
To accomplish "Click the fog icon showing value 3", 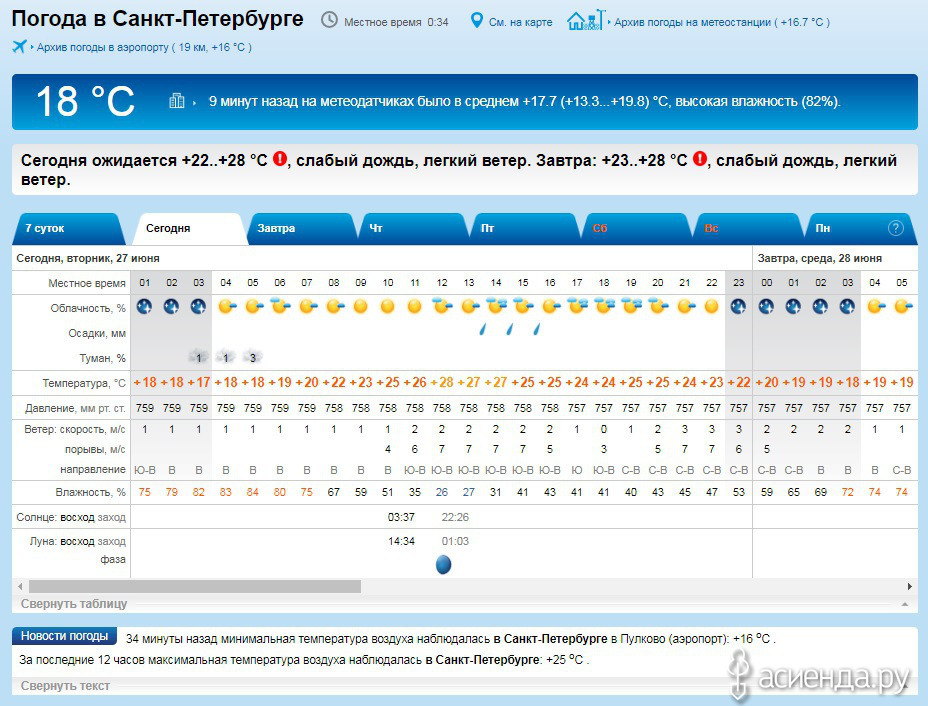I will 253,357.
